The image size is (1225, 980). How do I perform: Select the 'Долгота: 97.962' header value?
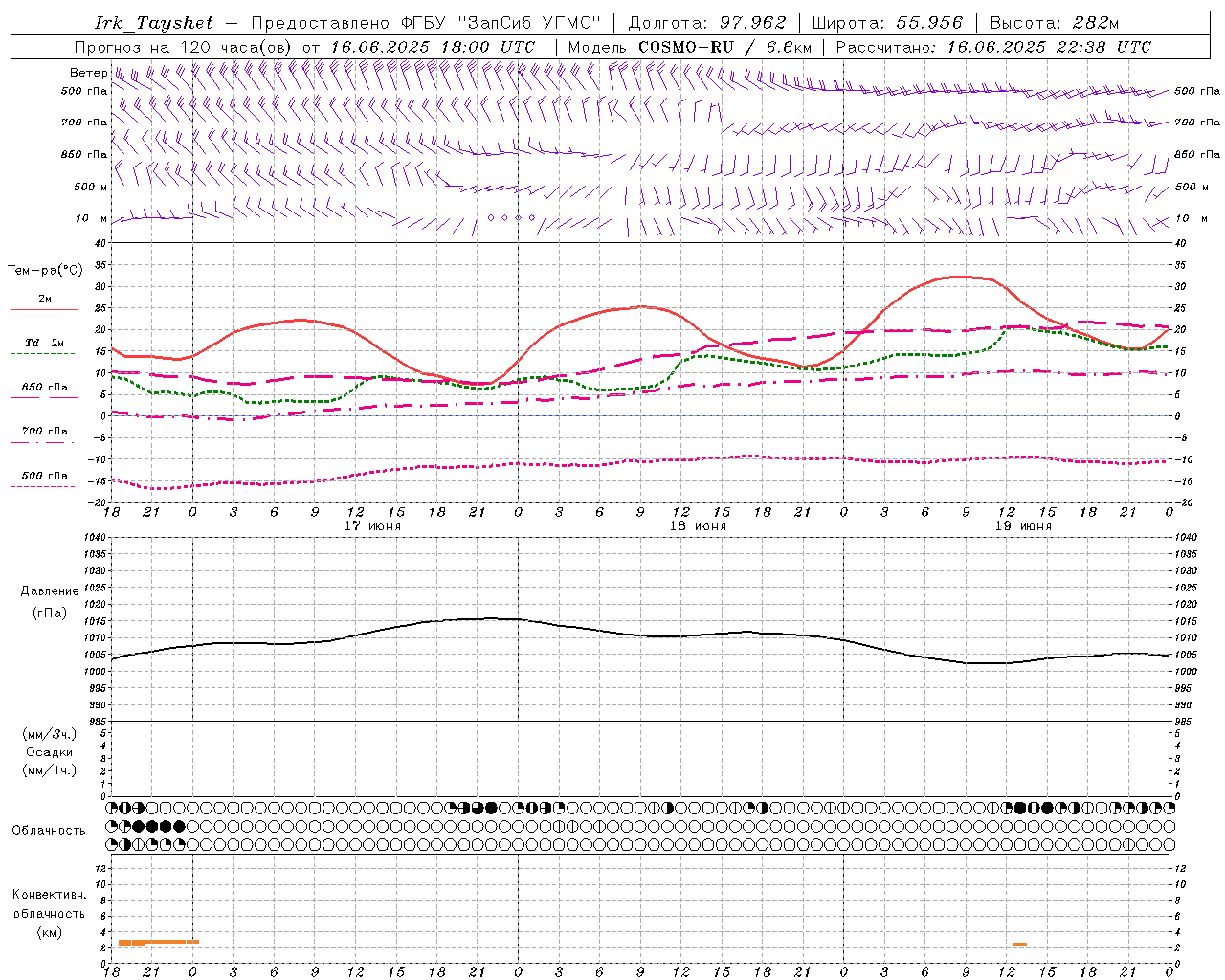[x=707, y=23]
